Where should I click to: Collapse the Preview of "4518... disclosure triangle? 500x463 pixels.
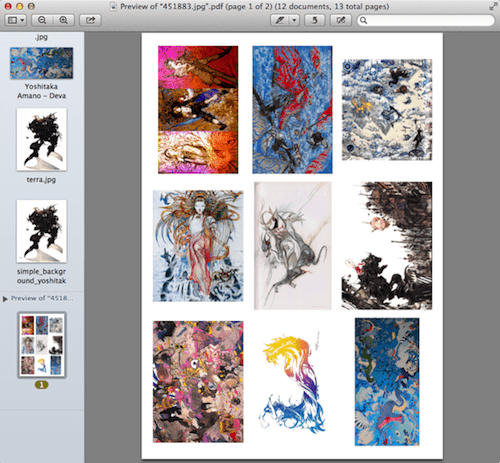[x=5, y=299]
